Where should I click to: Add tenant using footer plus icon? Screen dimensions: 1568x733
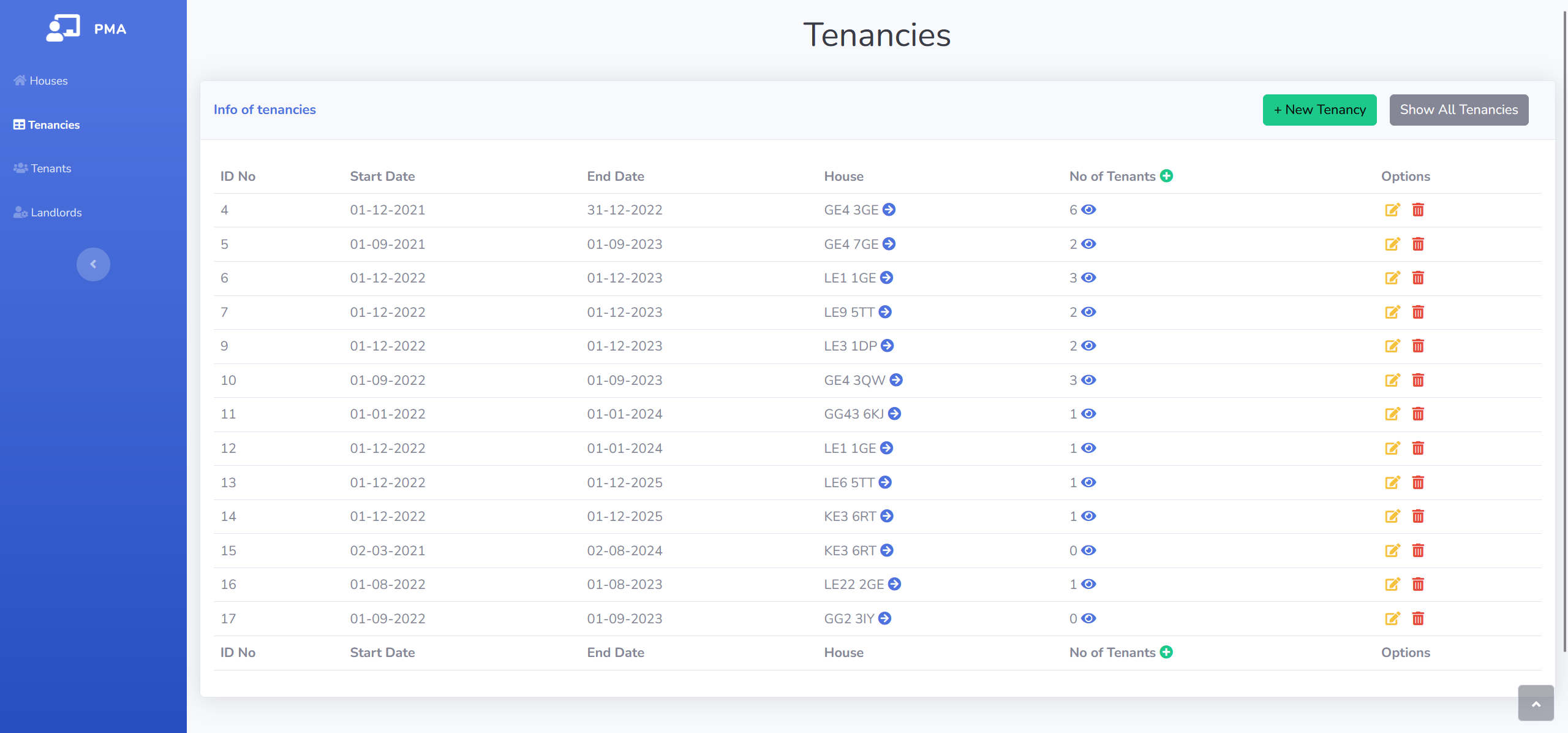pos(1167,652)
